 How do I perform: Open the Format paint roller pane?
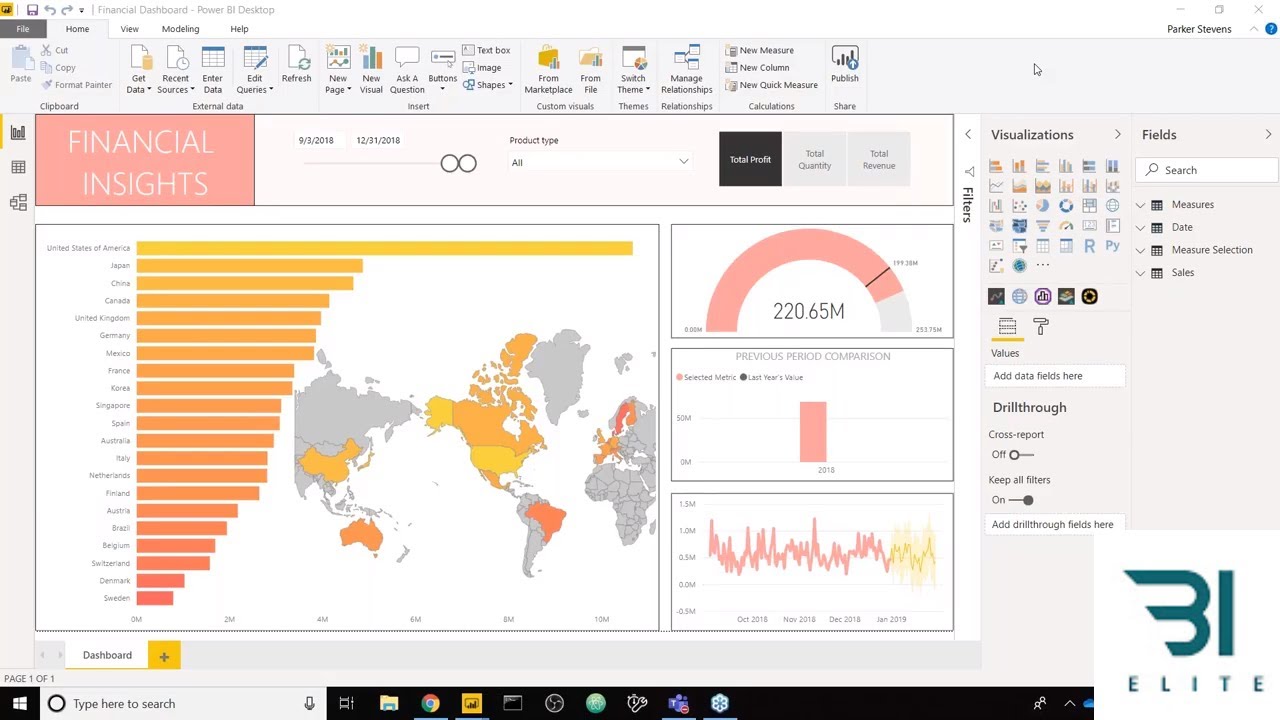click(1040, 327)
